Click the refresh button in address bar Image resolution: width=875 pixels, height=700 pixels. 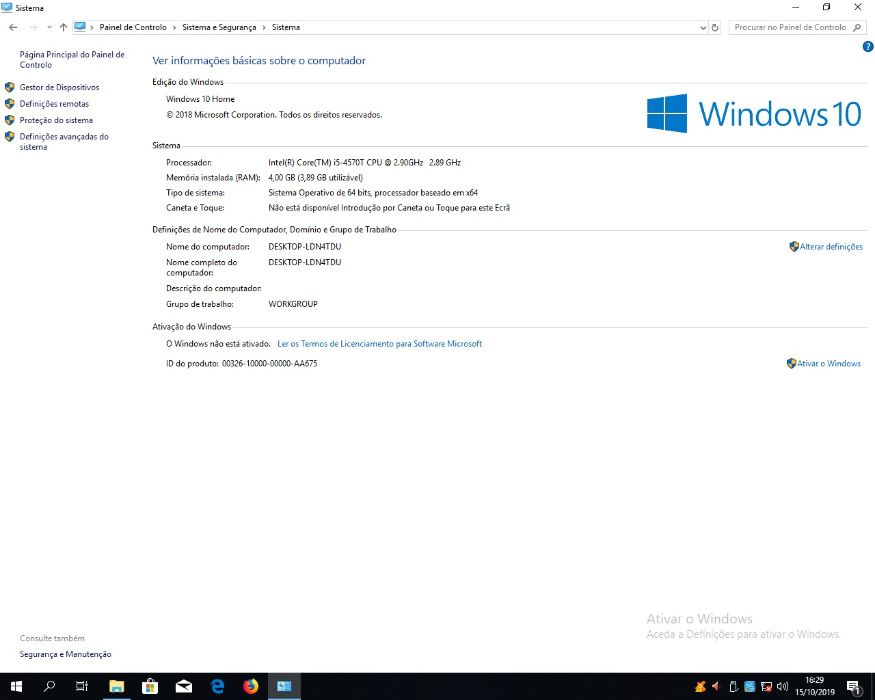(x=715, y=27)
